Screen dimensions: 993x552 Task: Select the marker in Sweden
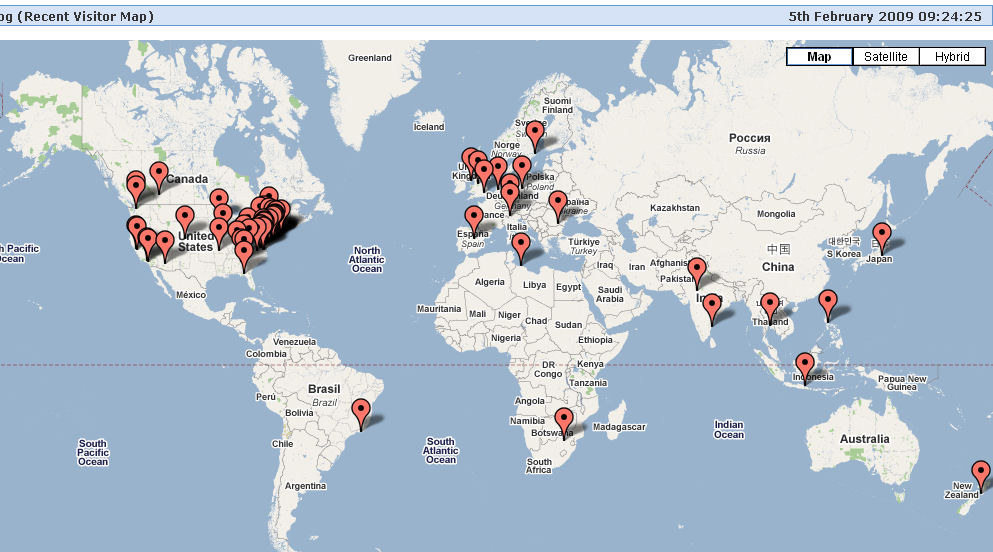[x=535, y=132]
